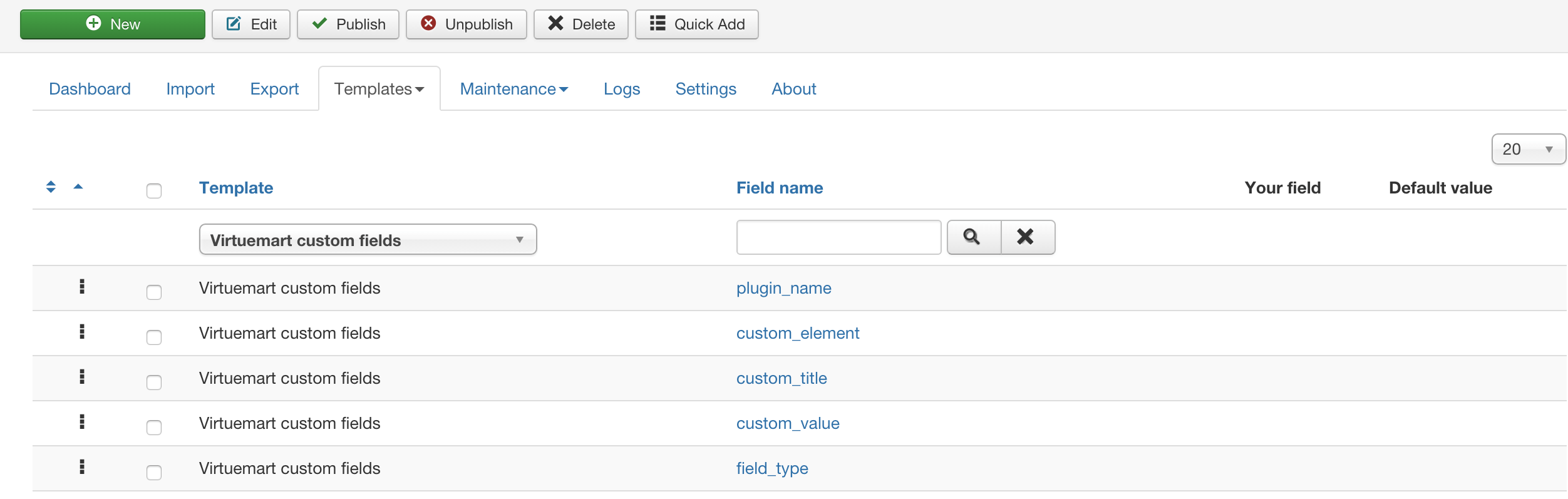The image size is (1568, 499).
Task: Click the green New button
Action: [x=113, y=24]
